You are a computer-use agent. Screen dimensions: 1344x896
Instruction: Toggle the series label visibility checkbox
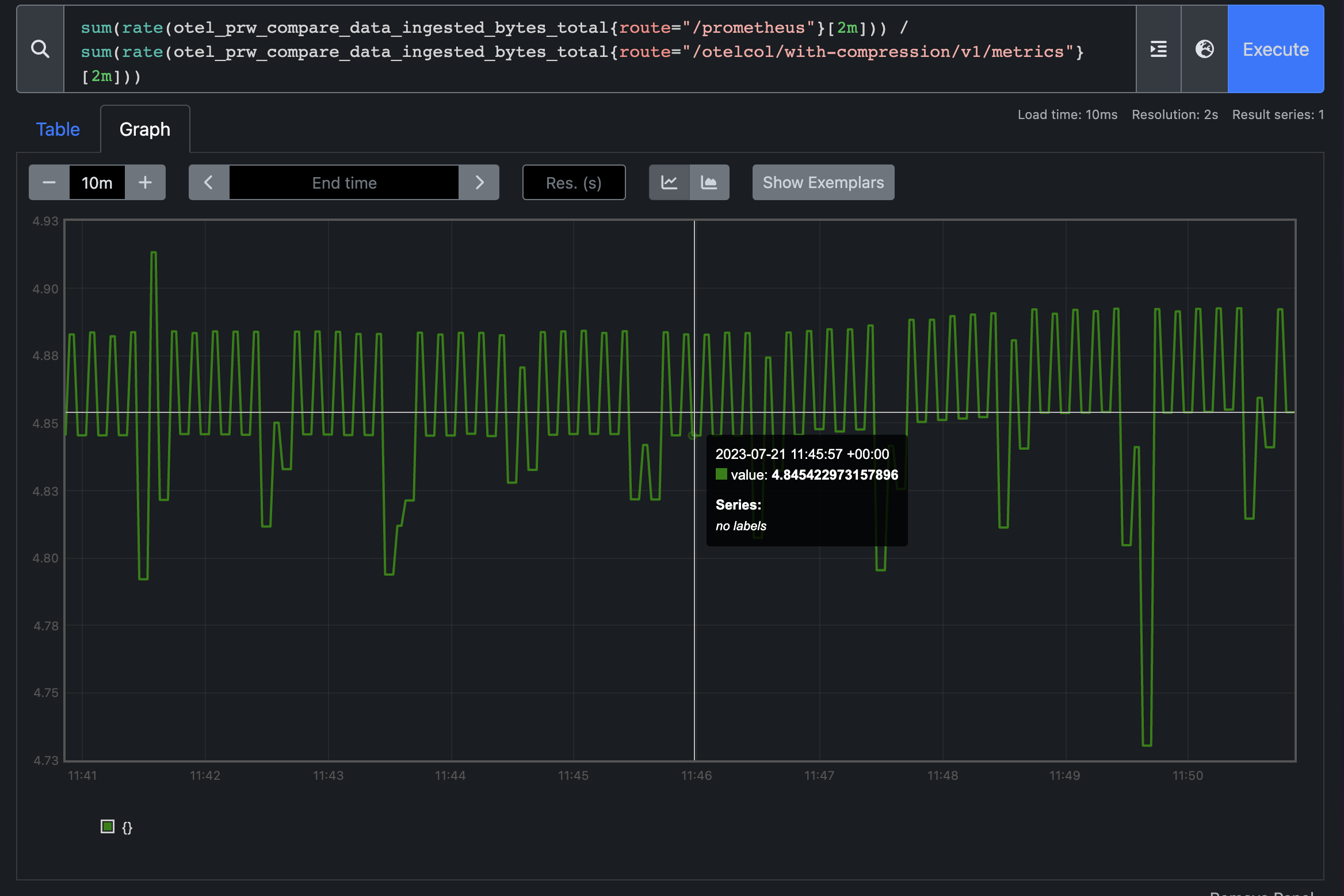pos(107,826)
